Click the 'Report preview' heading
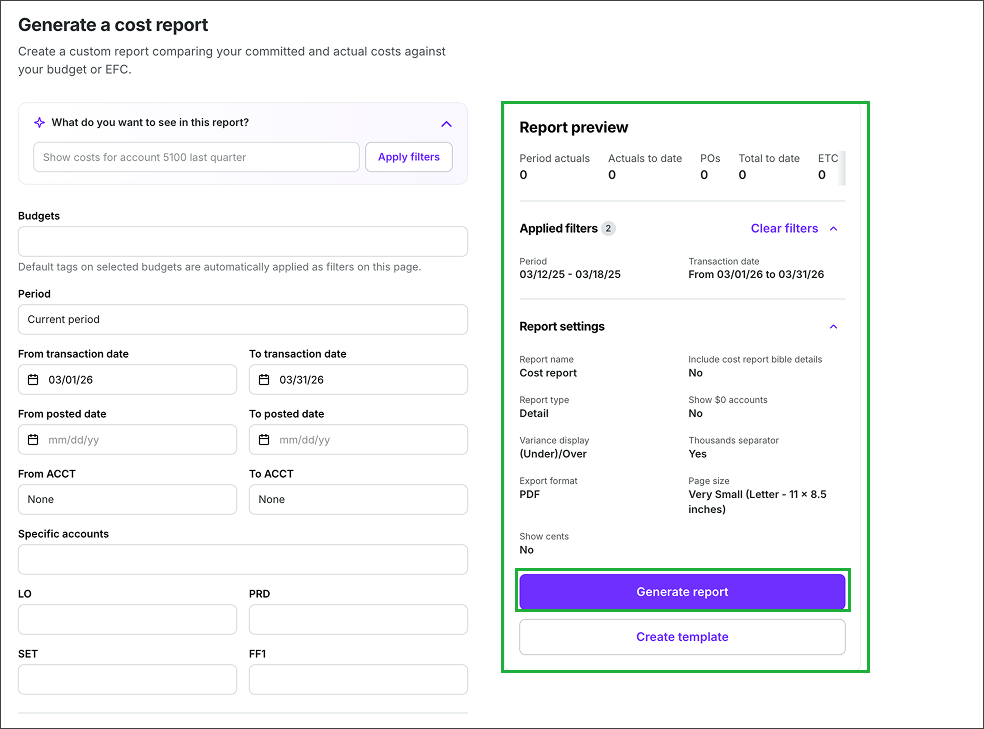The image size is (984, 729). pyautogui.click(x=574, y=127)
